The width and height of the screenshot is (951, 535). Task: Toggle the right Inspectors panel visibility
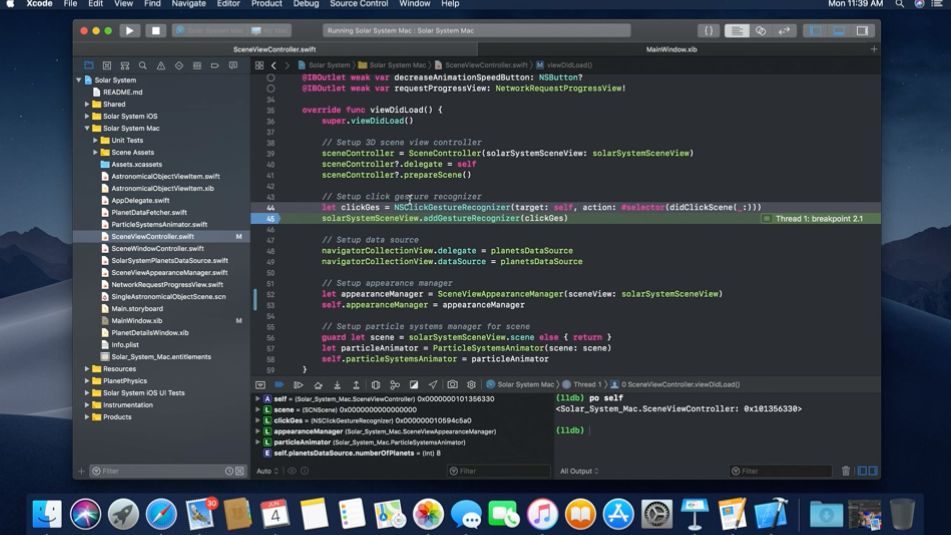(x=862, y=31)
